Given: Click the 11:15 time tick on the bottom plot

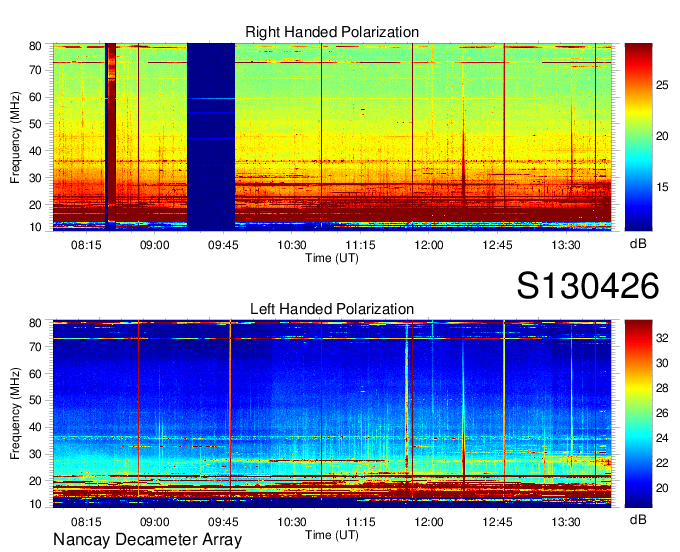Looking at the screenshot, I should pos(360,522).
